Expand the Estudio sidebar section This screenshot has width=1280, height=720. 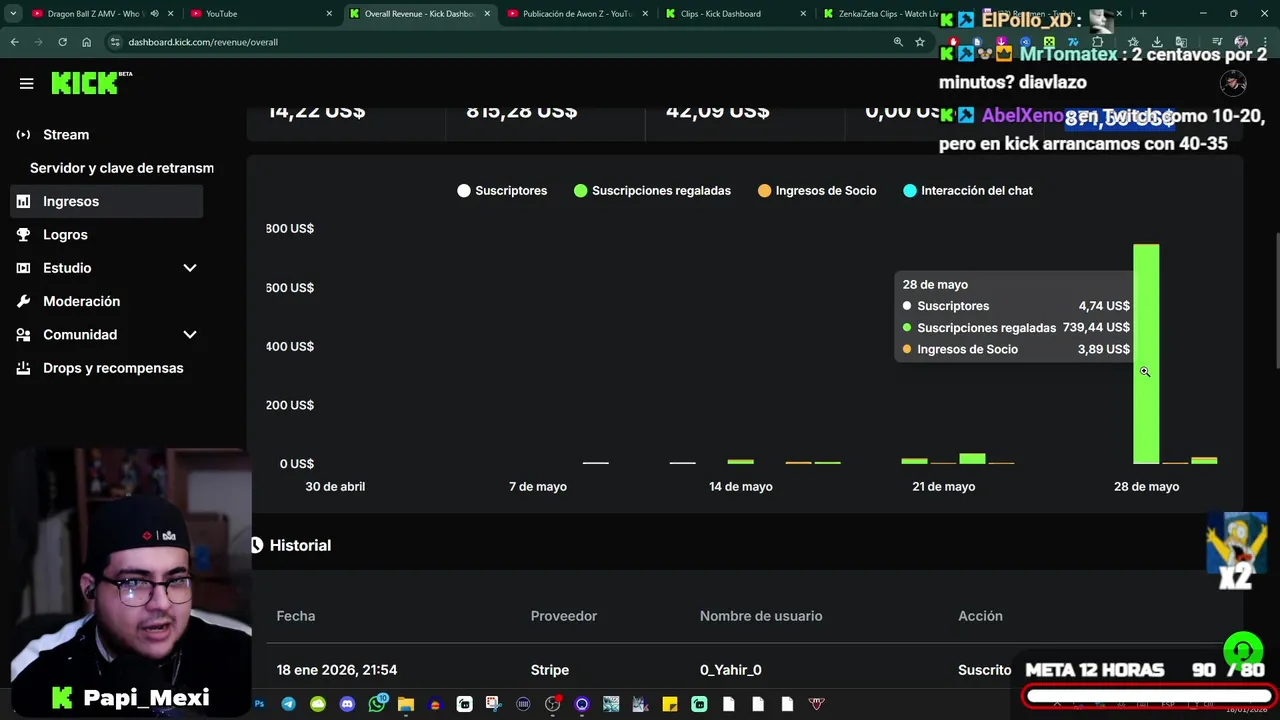190,268
